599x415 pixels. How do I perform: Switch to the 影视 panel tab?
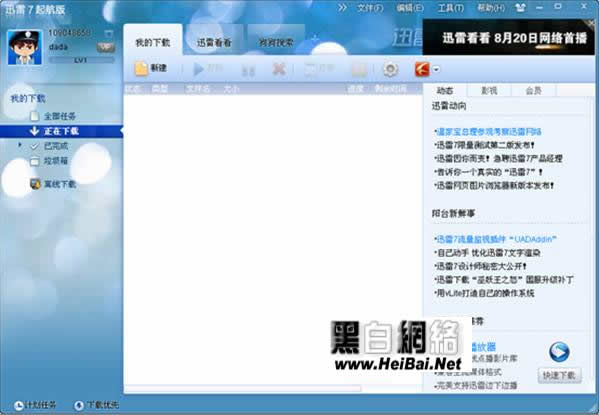tap(489, 91)
